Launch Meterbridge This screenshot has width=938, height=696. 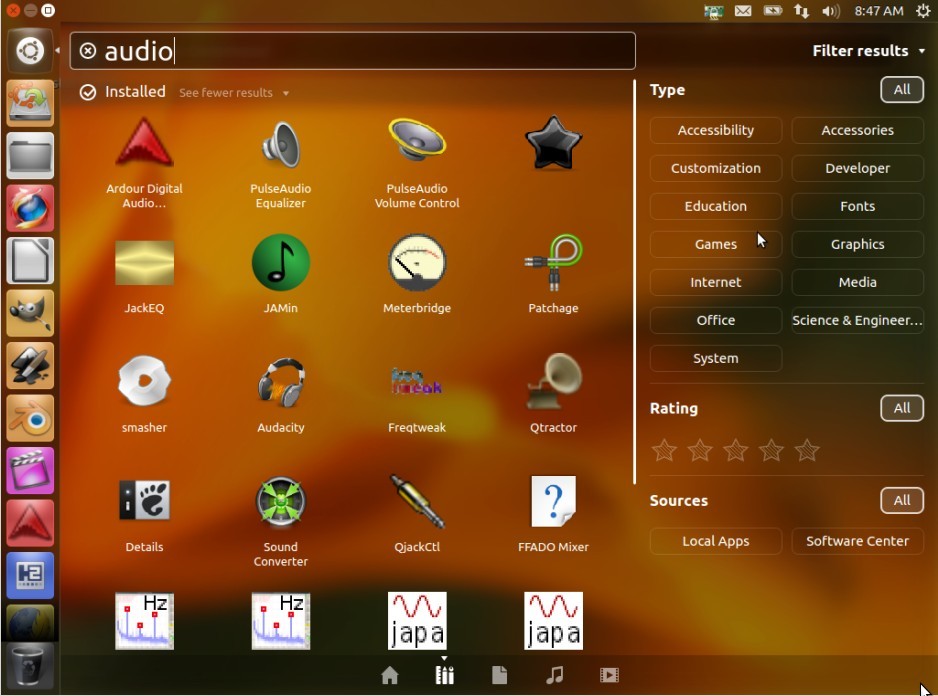417,274
